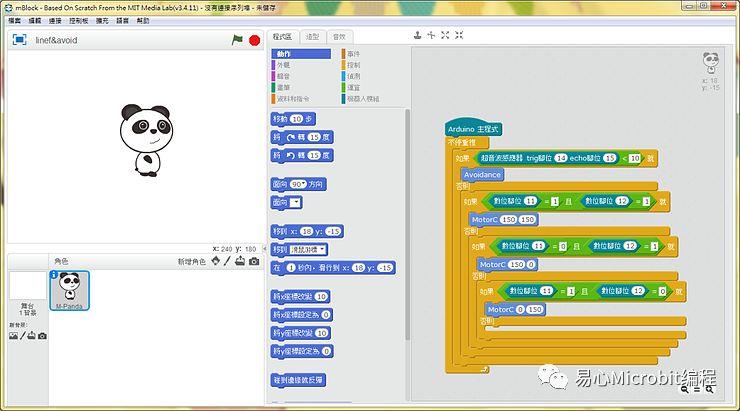Click the seconds value 1 in the glide block

(291, 268)
